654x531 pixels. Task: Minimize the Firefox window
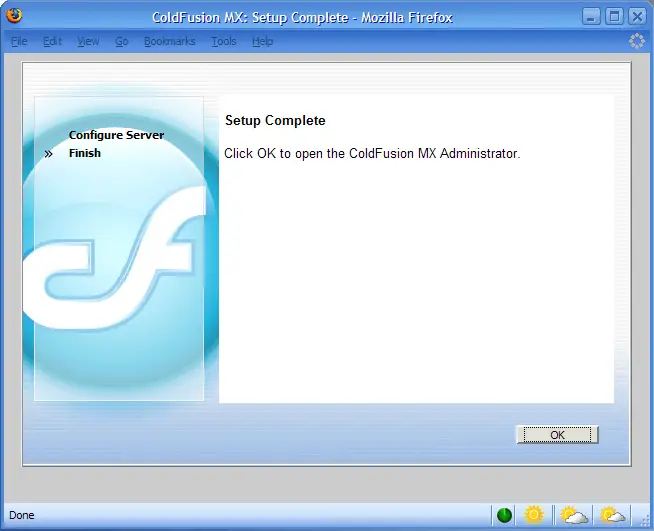click(591, 17)
